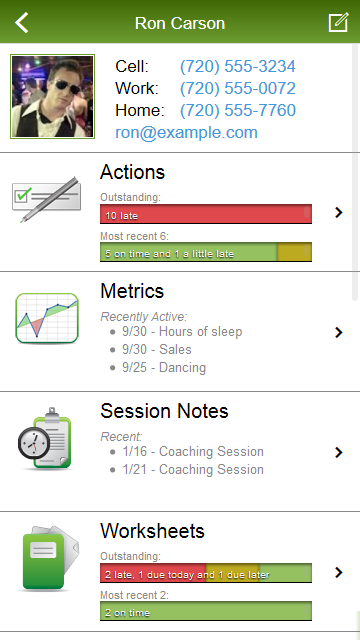360x640 pixels.
Task: Call home number (720) 555-7760
Action: pos(238,111)
